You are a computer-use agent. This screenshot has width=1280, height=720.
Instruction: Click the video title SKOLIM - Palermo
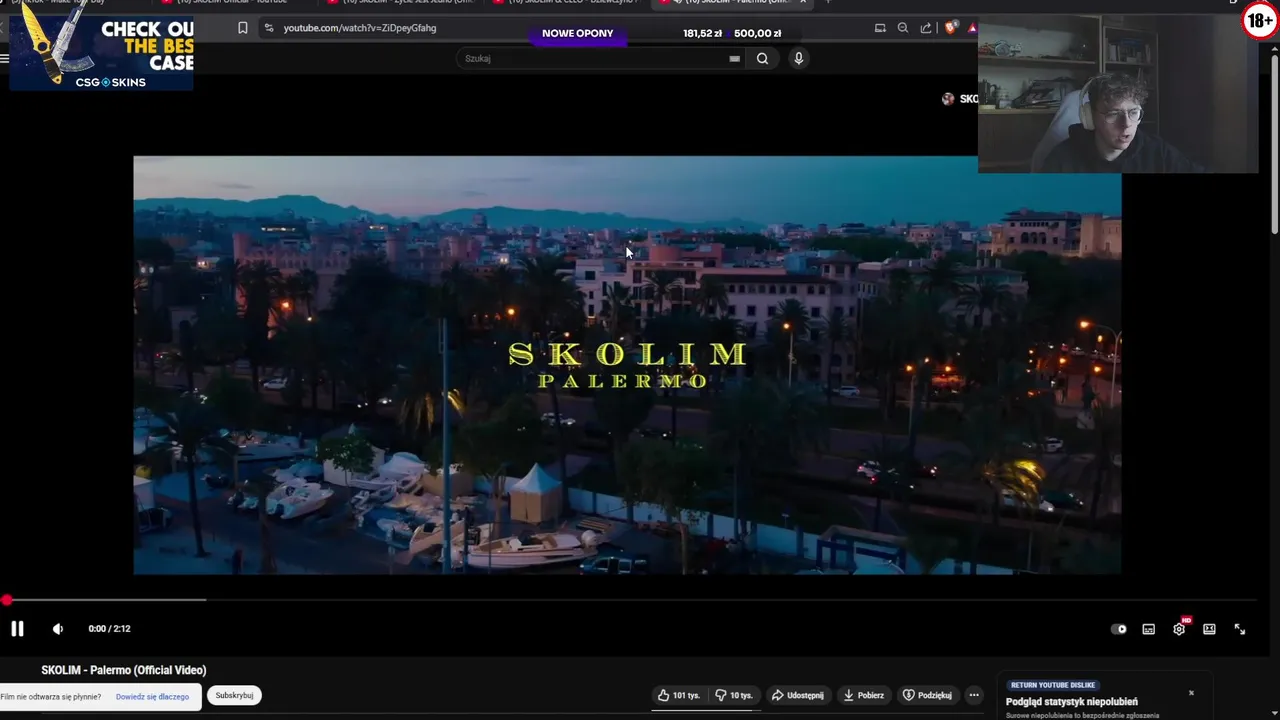pyautogui.click(x=124, y=670)
